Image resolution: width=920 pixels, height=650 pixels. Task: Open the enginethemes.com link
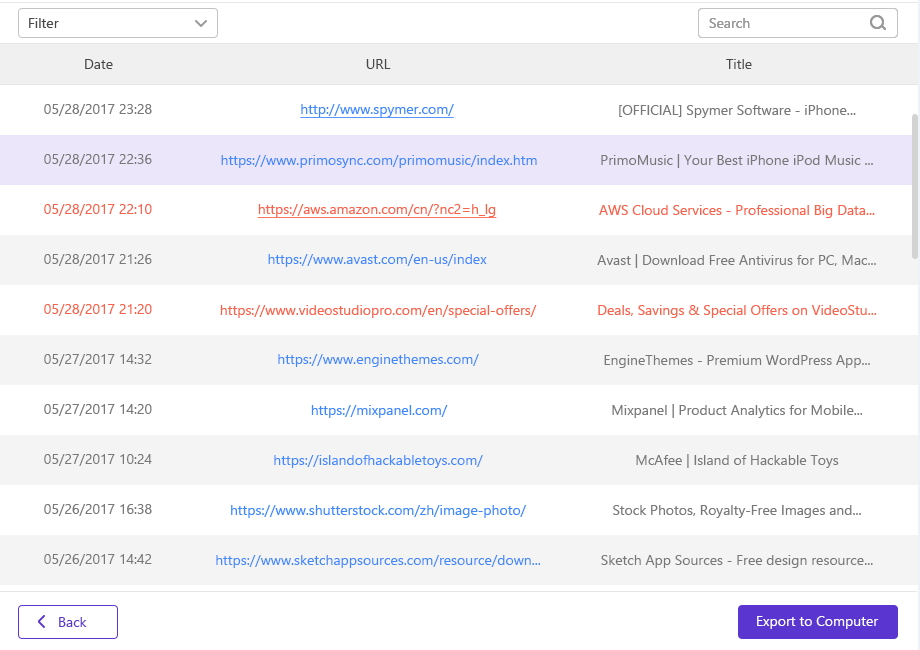coord(378,360)
